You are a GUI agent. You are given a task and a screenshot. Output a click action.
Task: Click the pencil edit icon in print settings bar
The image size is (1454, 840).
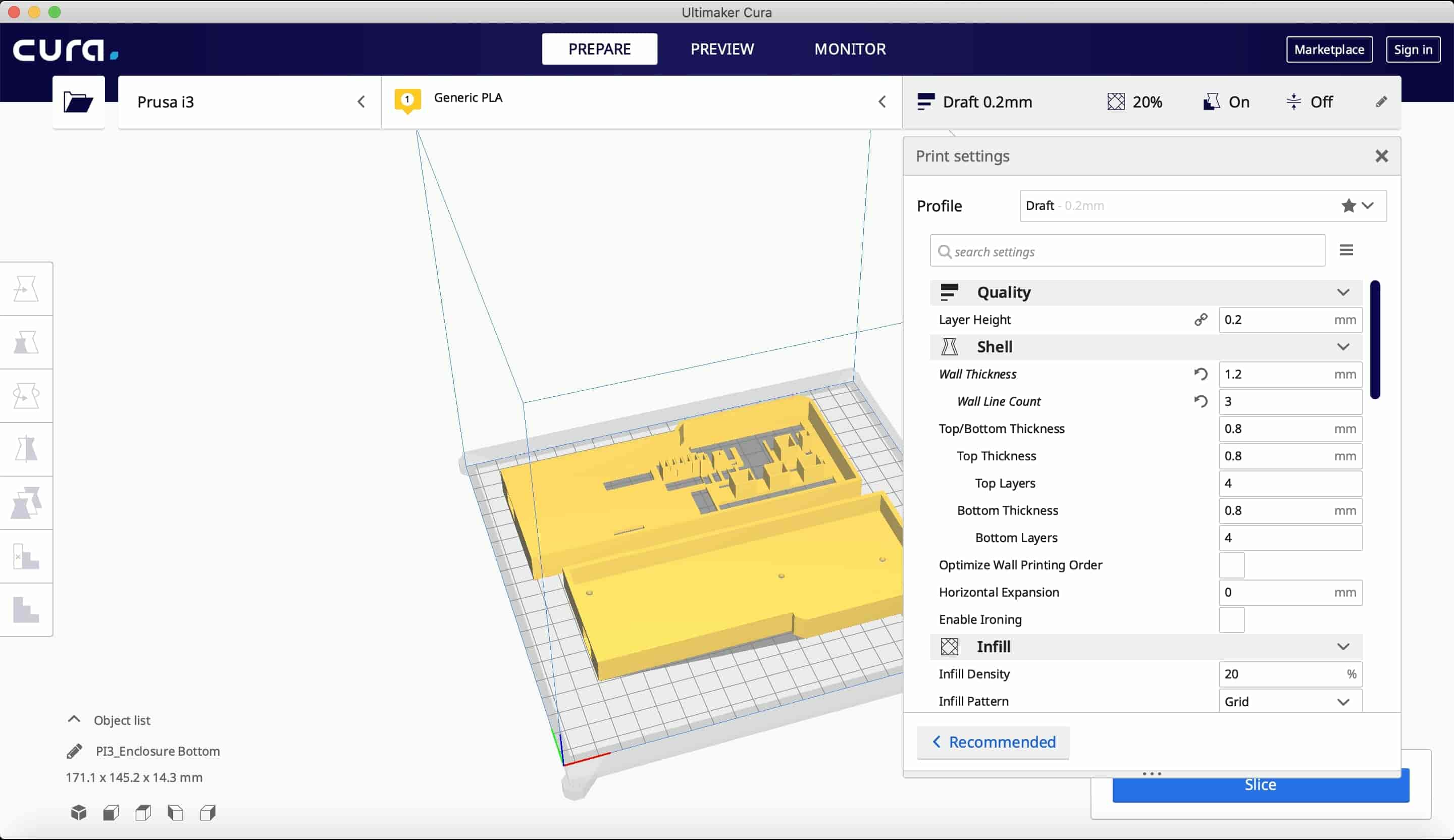(x=1381, y=102)
